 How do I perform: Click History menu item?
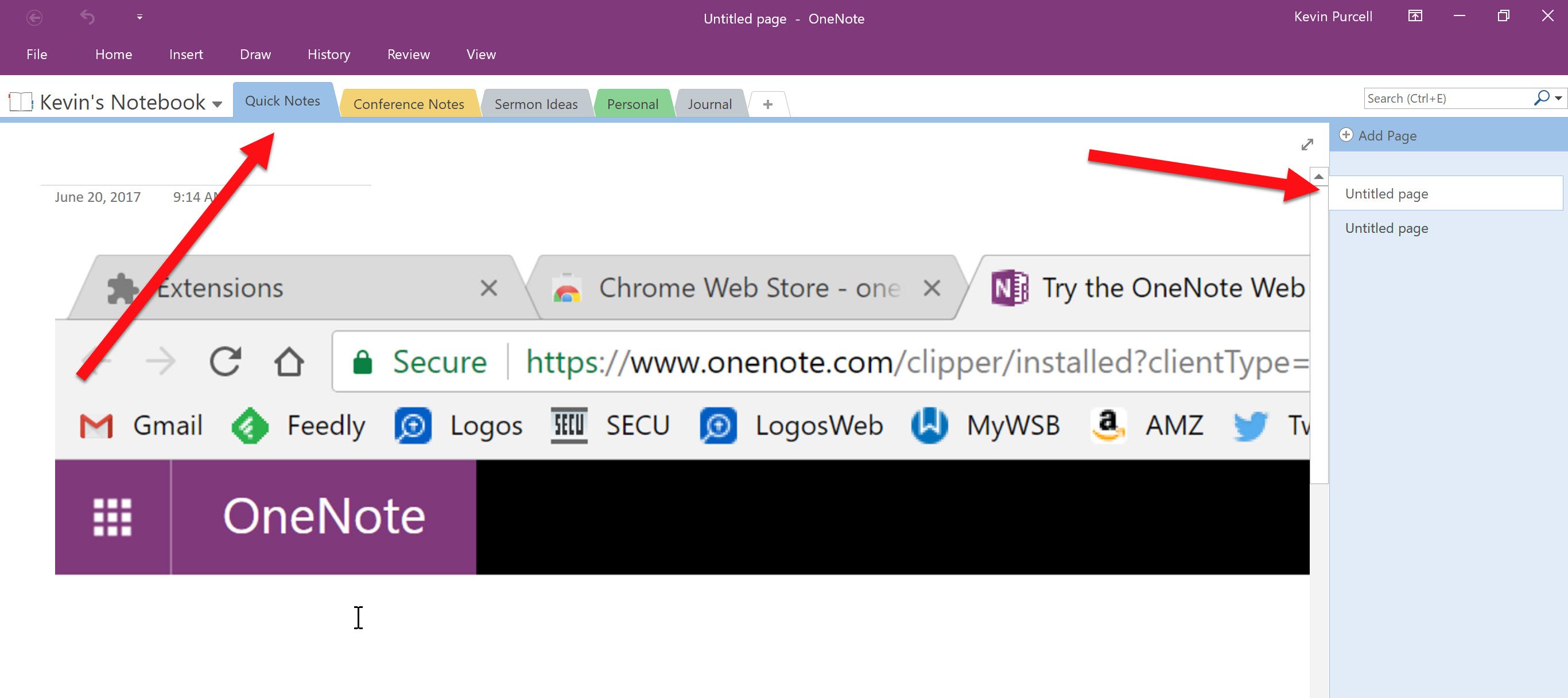[x=328, y=54]
